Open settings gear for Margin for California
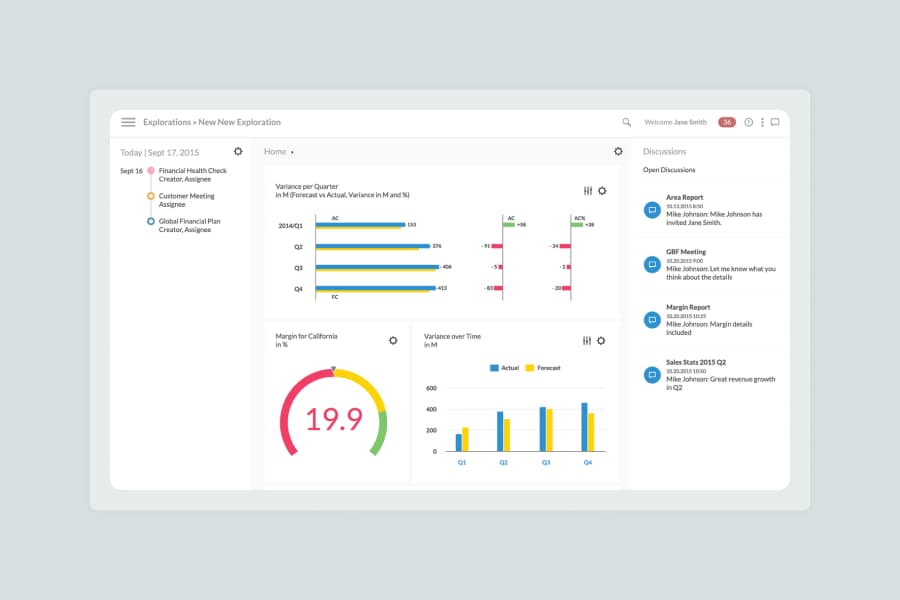 (393, 341)
